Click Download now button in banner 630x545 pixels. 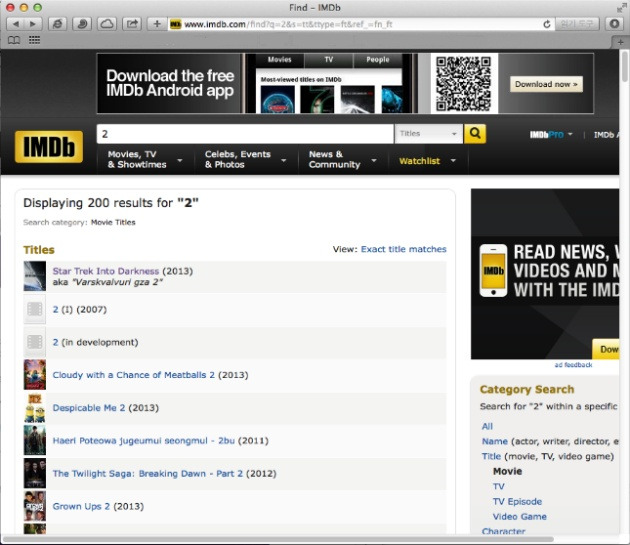pos(546,84)
